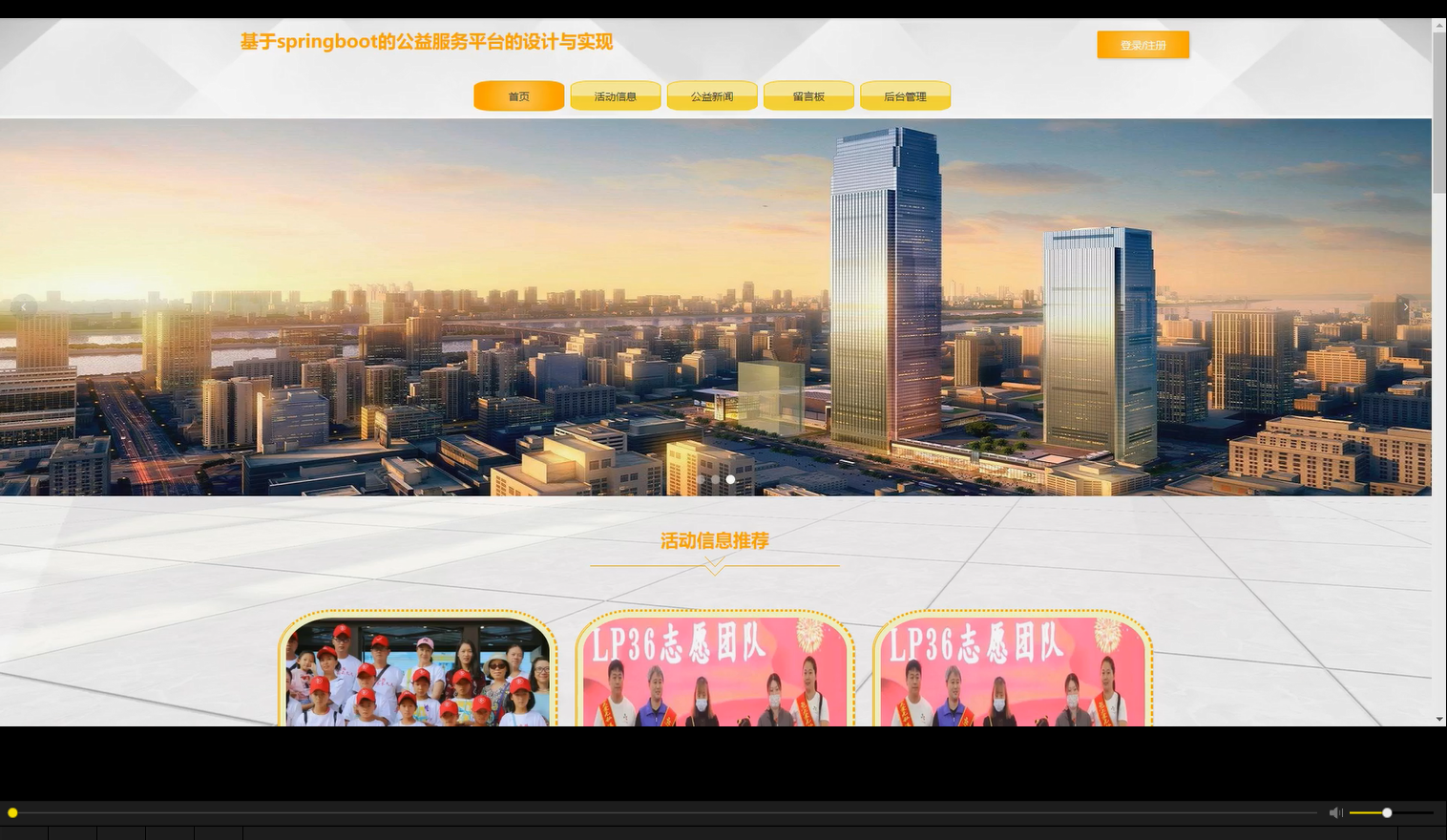Screen dimensions: 1447x840
Task: Open the 公益新闻 tab
Action: 712,96
